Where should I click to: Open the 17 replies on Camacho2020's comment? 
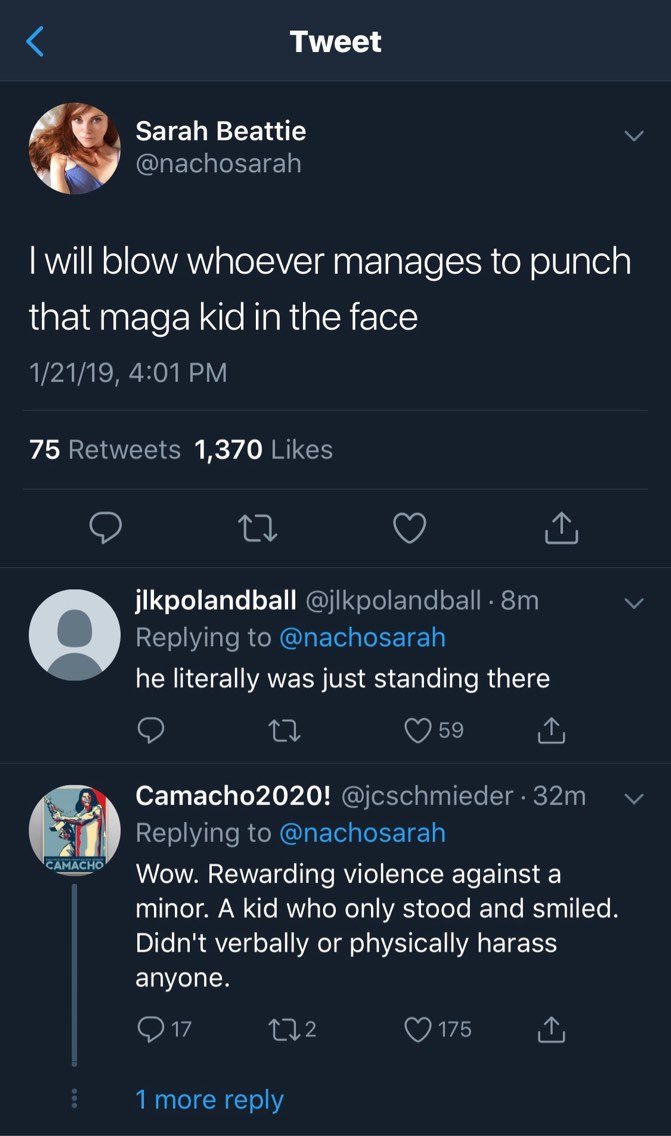click(x=164, y=1029)
